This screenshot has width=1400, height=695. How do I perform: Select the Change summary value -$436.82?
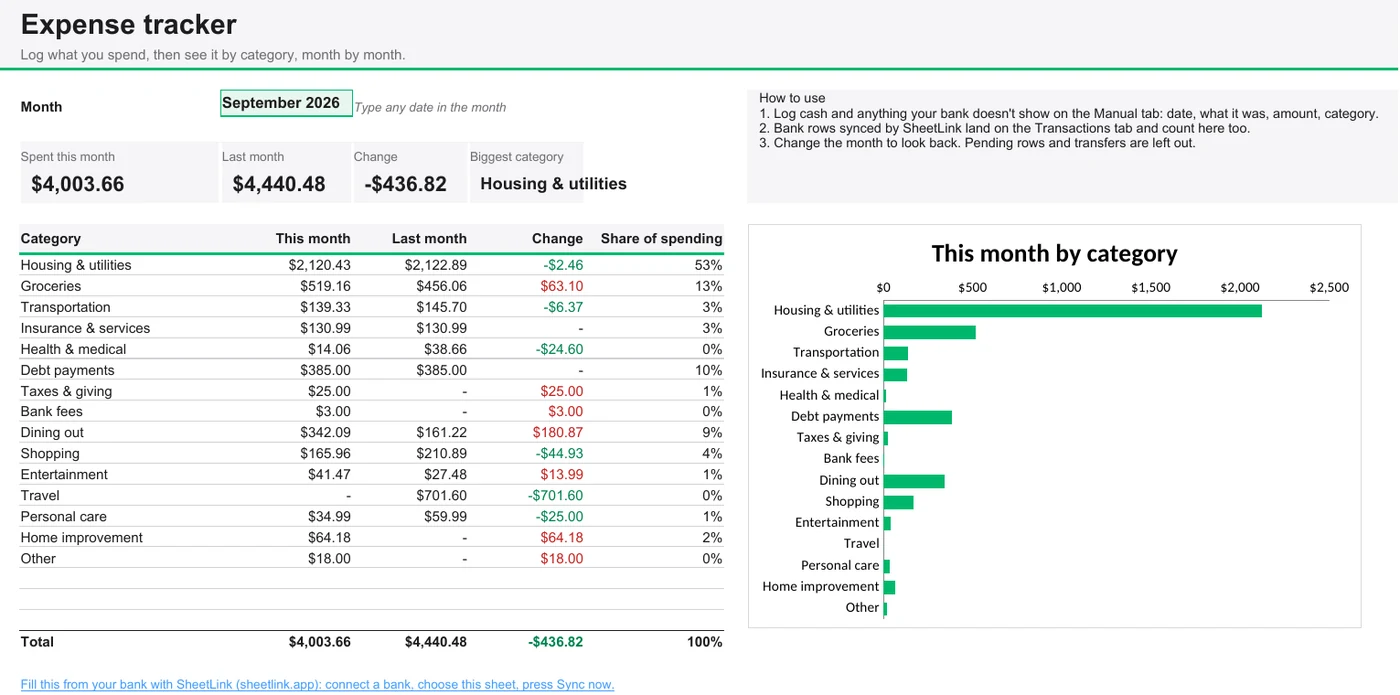[405, 184]
